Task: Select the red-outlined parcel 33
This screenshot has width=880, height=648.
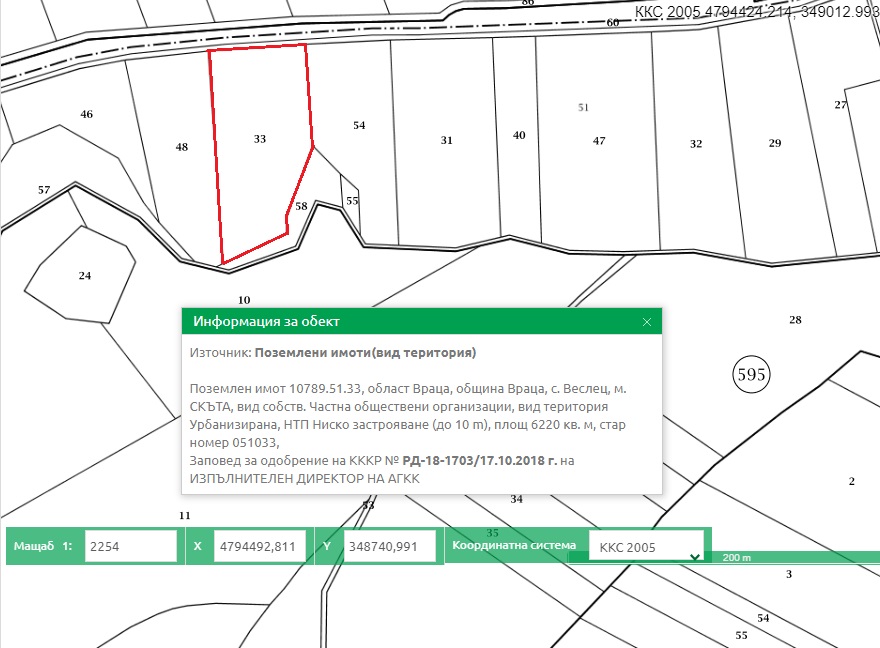Action: [259, 160]
